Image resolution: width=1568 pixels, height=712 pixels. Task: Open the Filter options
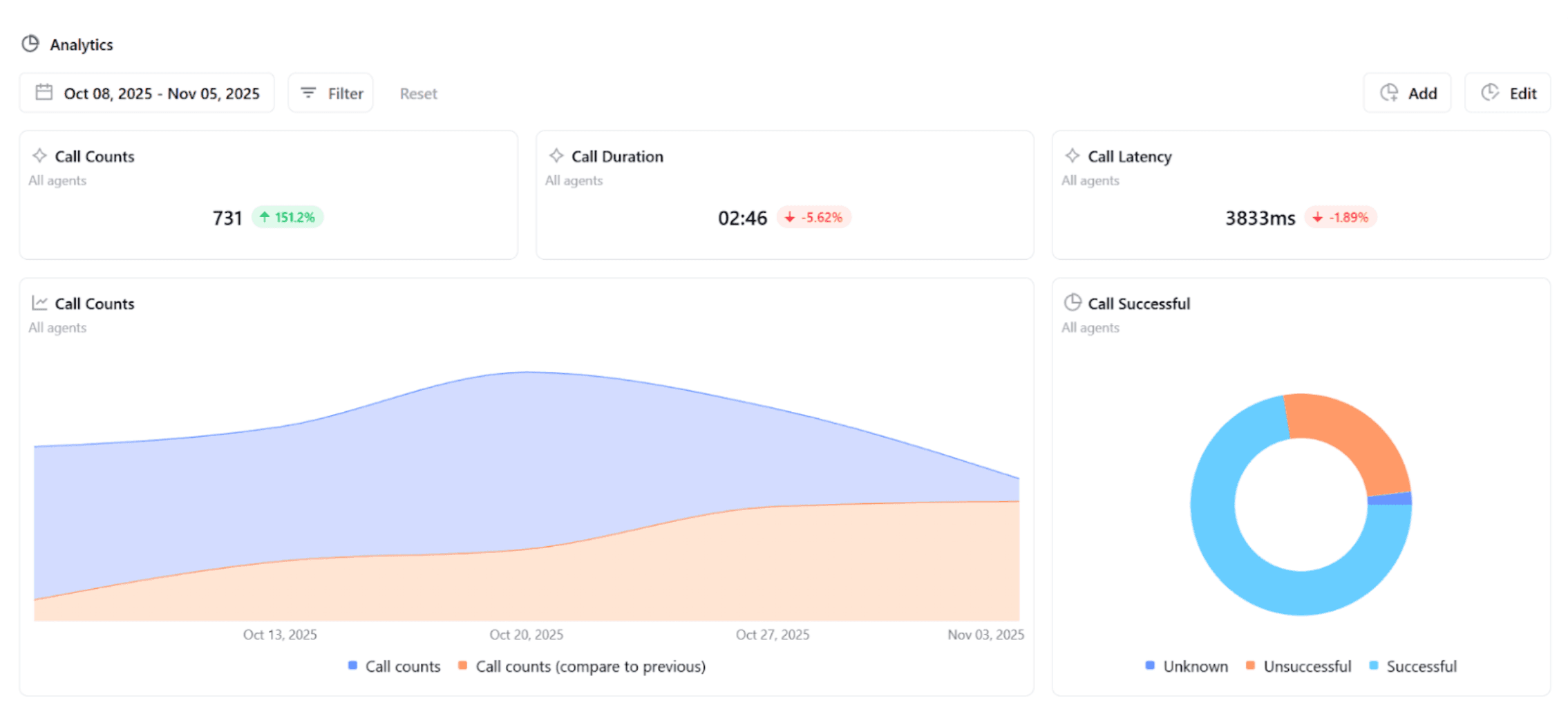coord(330,92)
